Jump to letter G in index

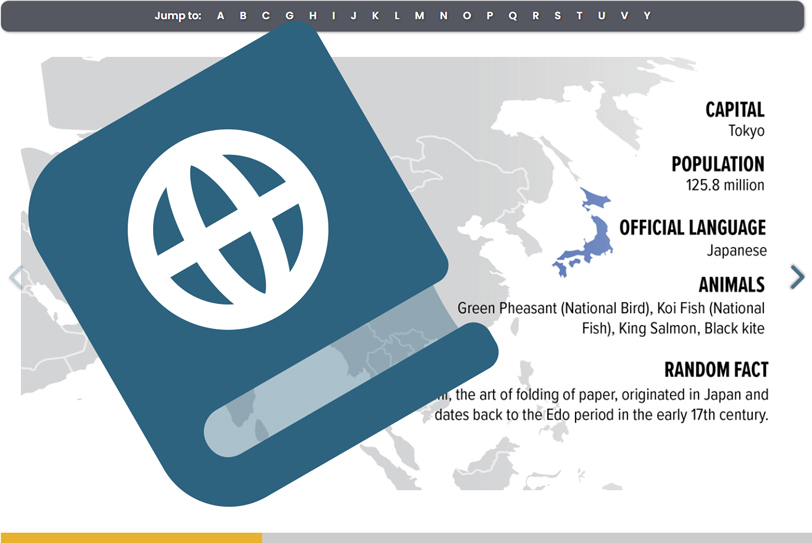289,16
